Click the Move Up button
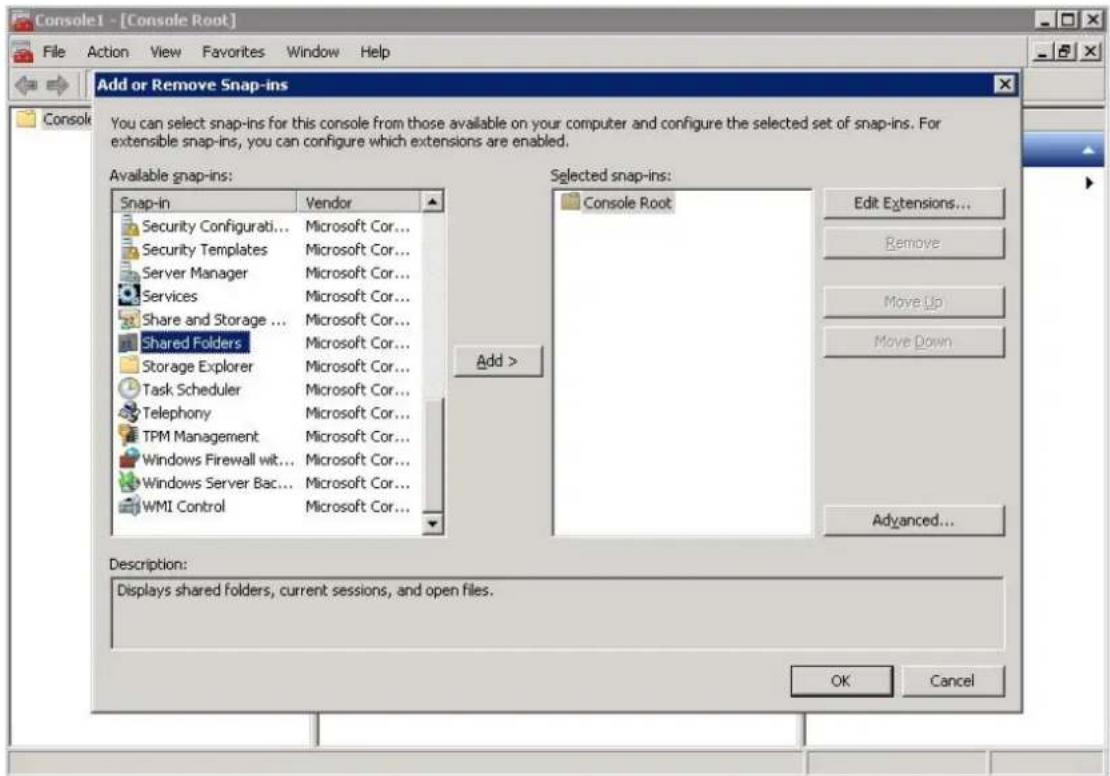Viewport: 1110px width, 776px height. [913, 302]
